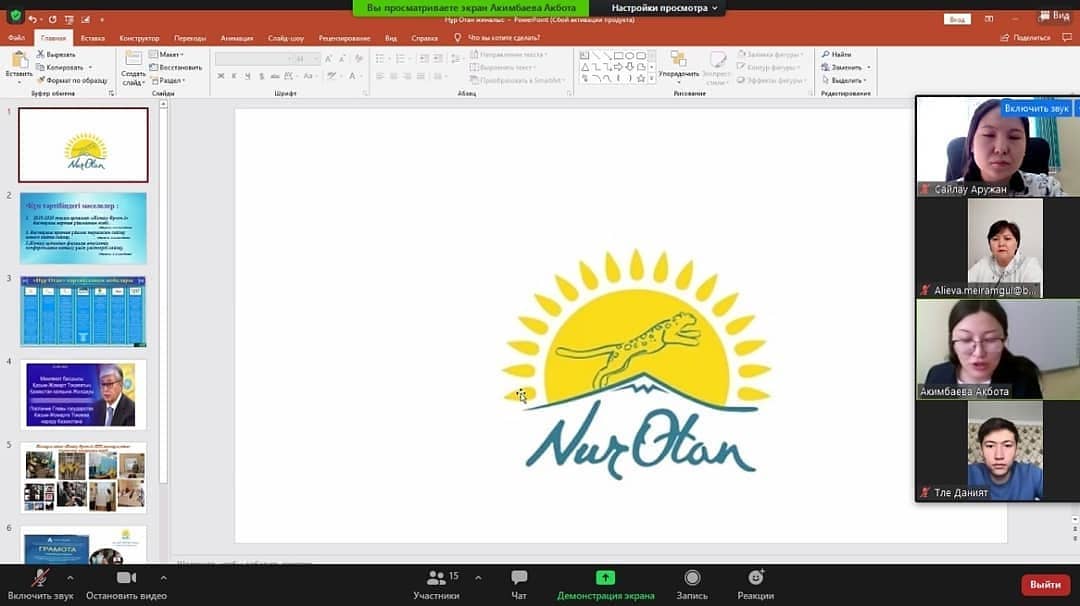Click the slide panel vertical scrollbar

point(163,300)
